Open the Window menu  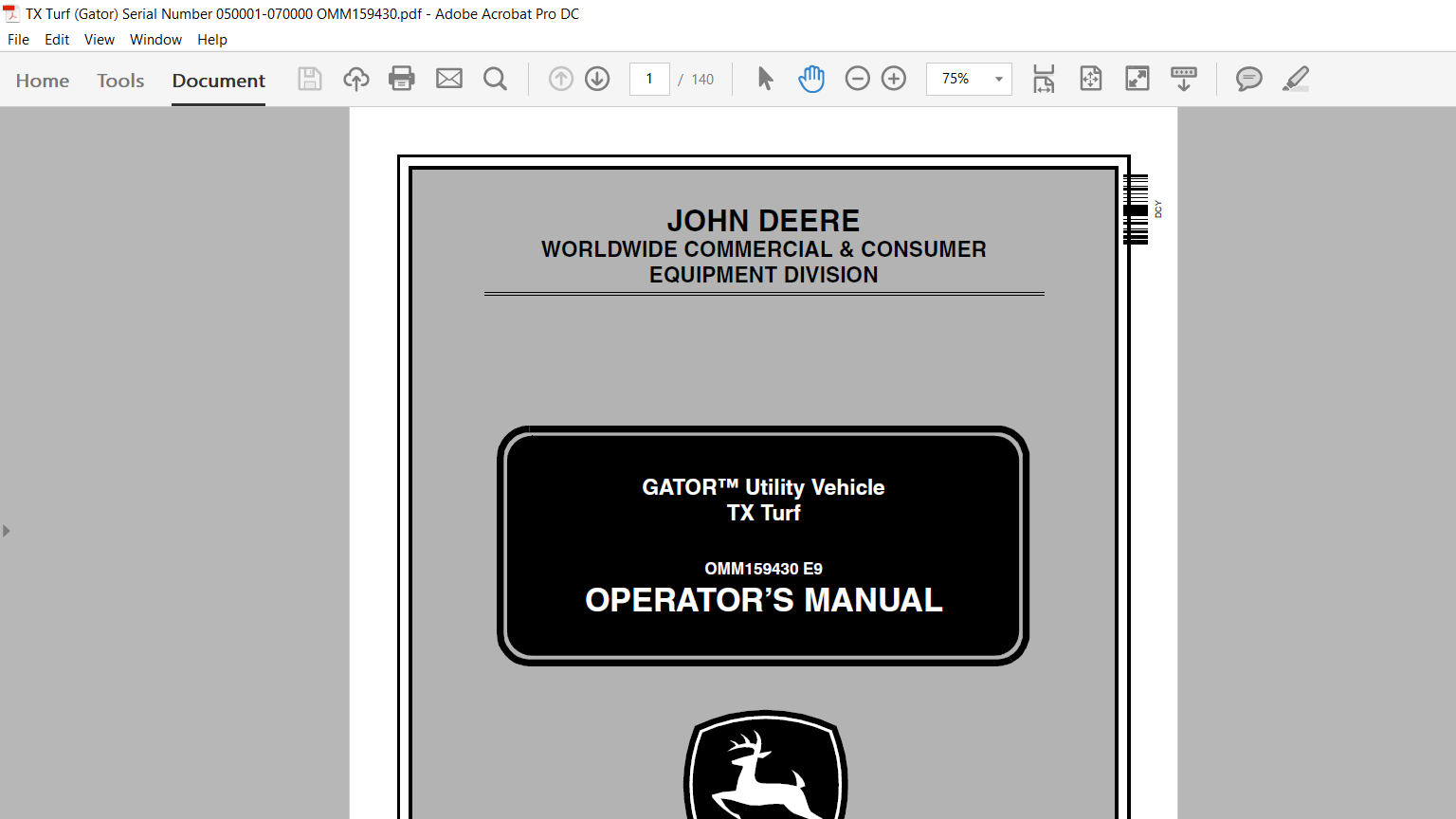(155, 40)
